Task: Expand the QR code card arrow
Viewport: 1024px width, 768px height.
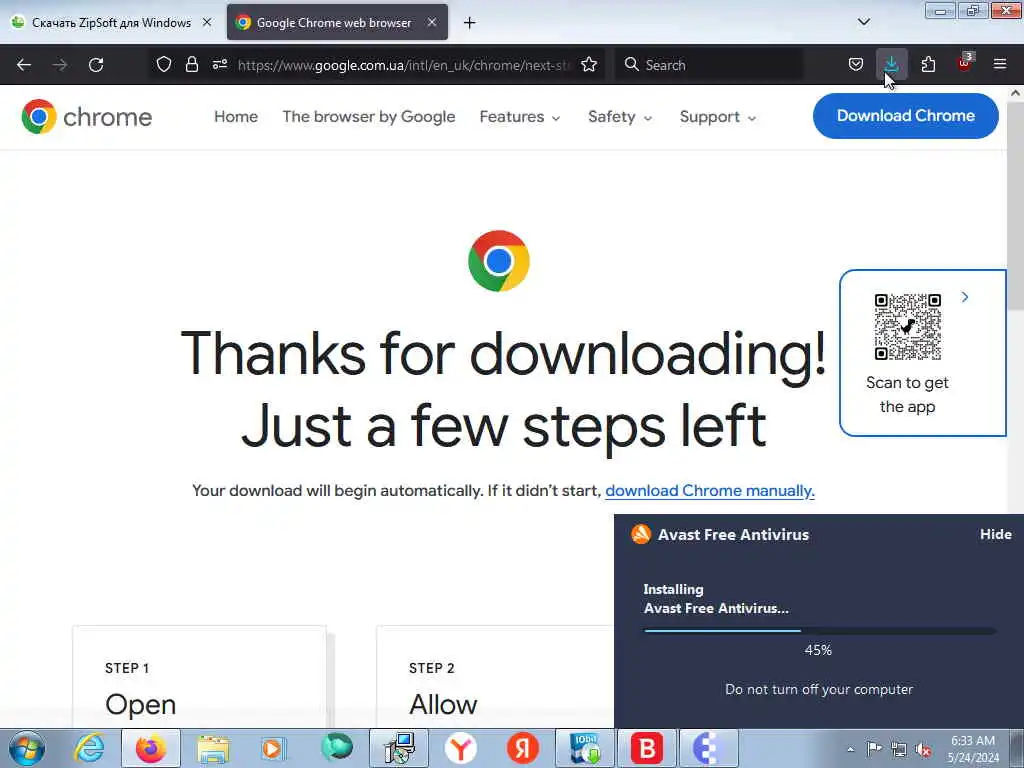Action: pyautogui.click(x=965, y=297)
